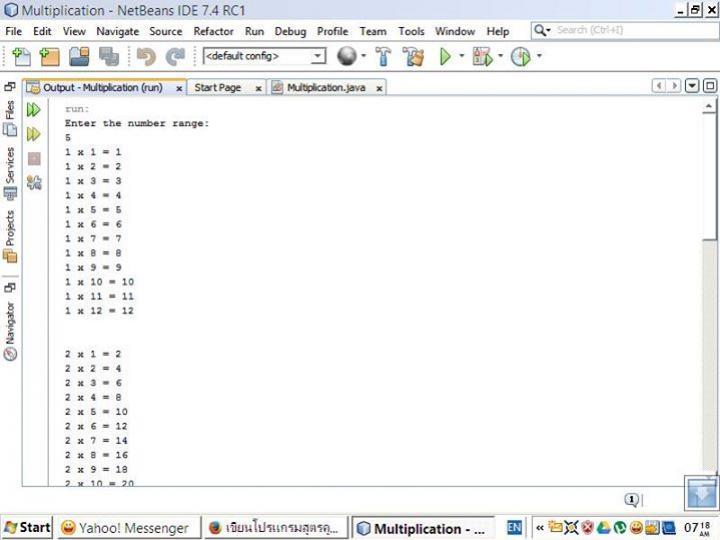The width and height of the screenshot is (720, 540).
Task: Click the EN language indicator
Action: [514, 527]
